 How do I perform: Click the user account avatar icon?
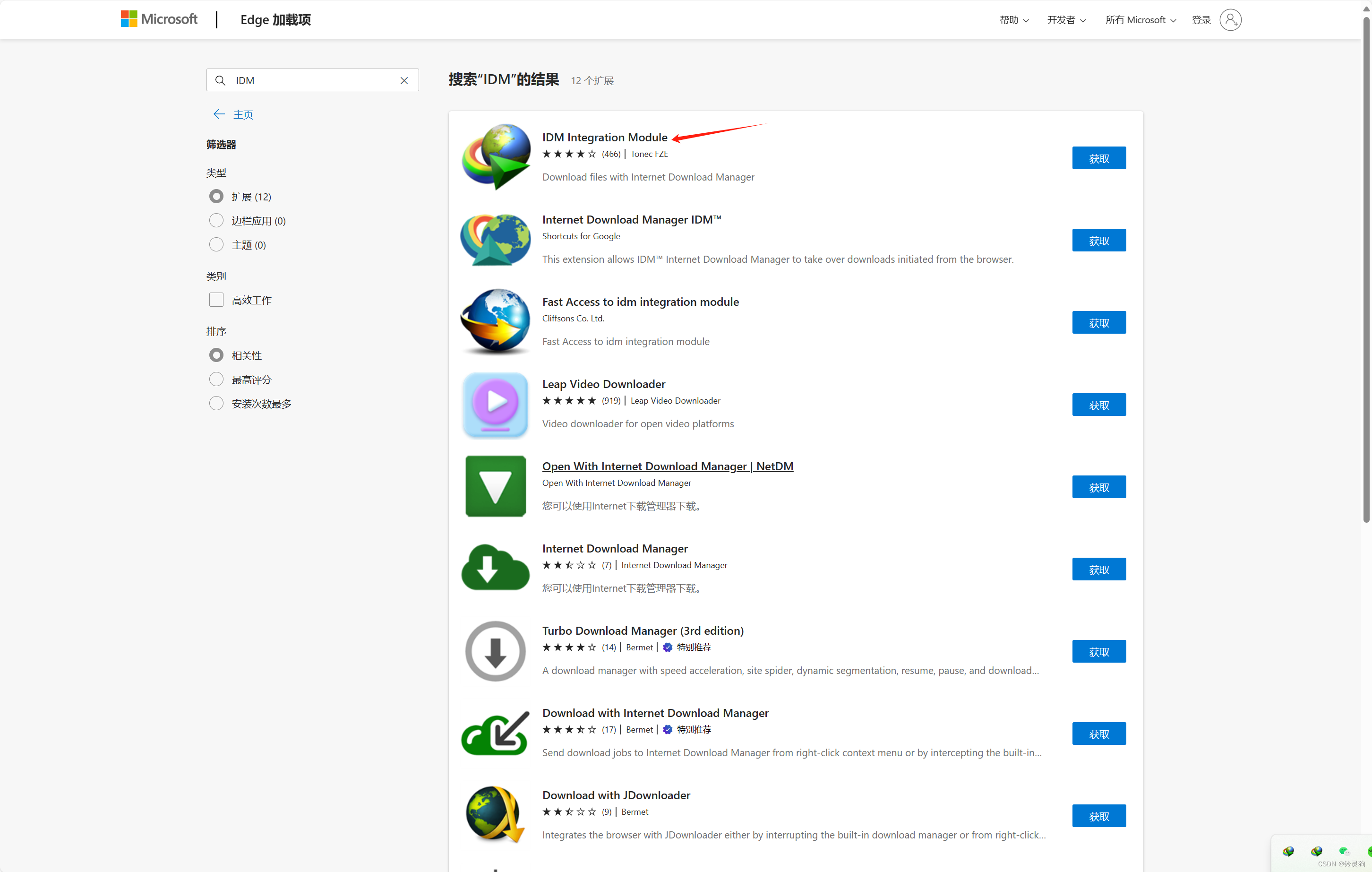1230,20
